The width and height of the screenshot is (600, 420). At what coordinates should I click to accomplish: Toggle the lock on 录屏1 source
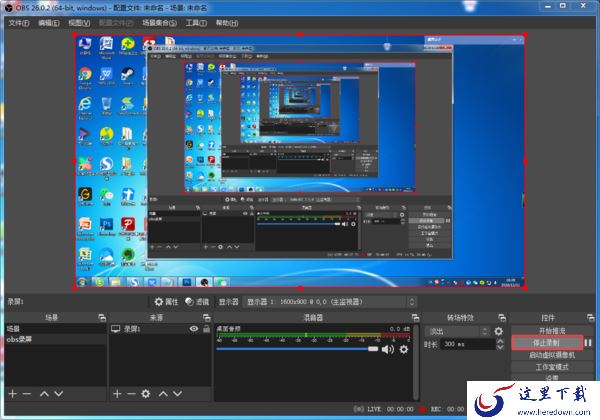[207, 329]
